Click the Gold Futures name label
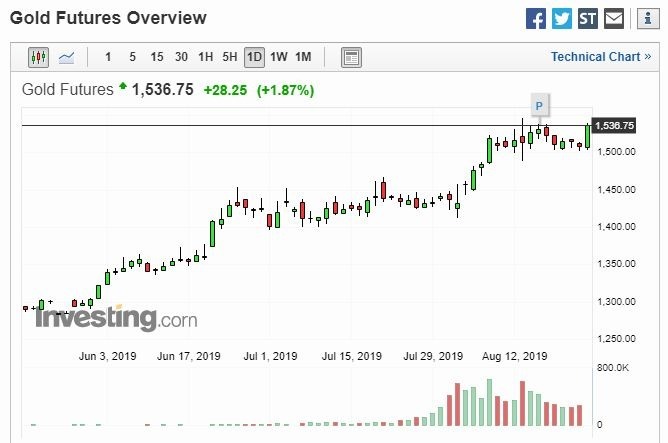The width and height of the screenshot is (668, 443). (x=68, y=90)
